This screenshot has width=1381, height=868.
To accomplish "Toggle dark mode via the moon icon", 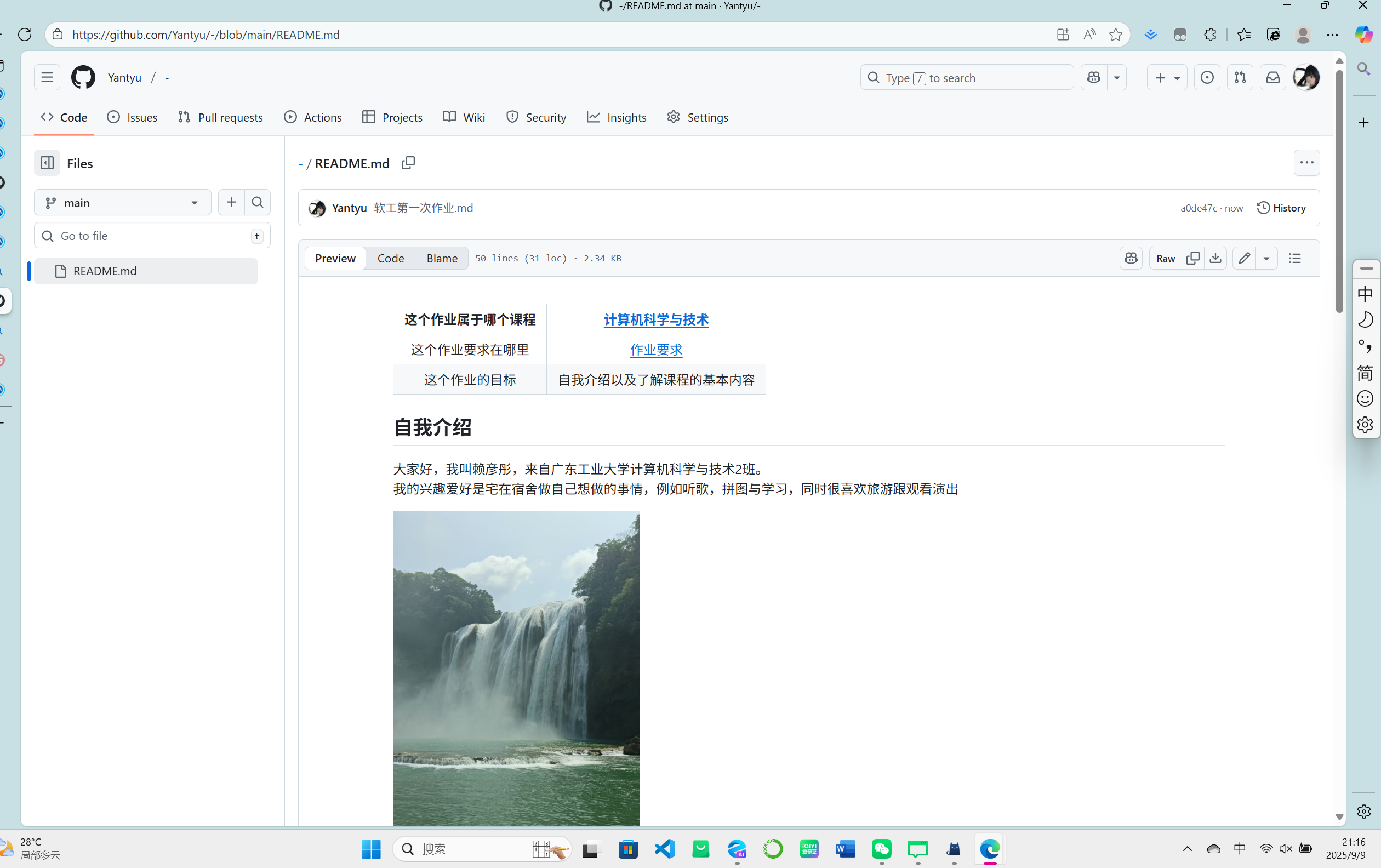I will [x=1366, y=319].
